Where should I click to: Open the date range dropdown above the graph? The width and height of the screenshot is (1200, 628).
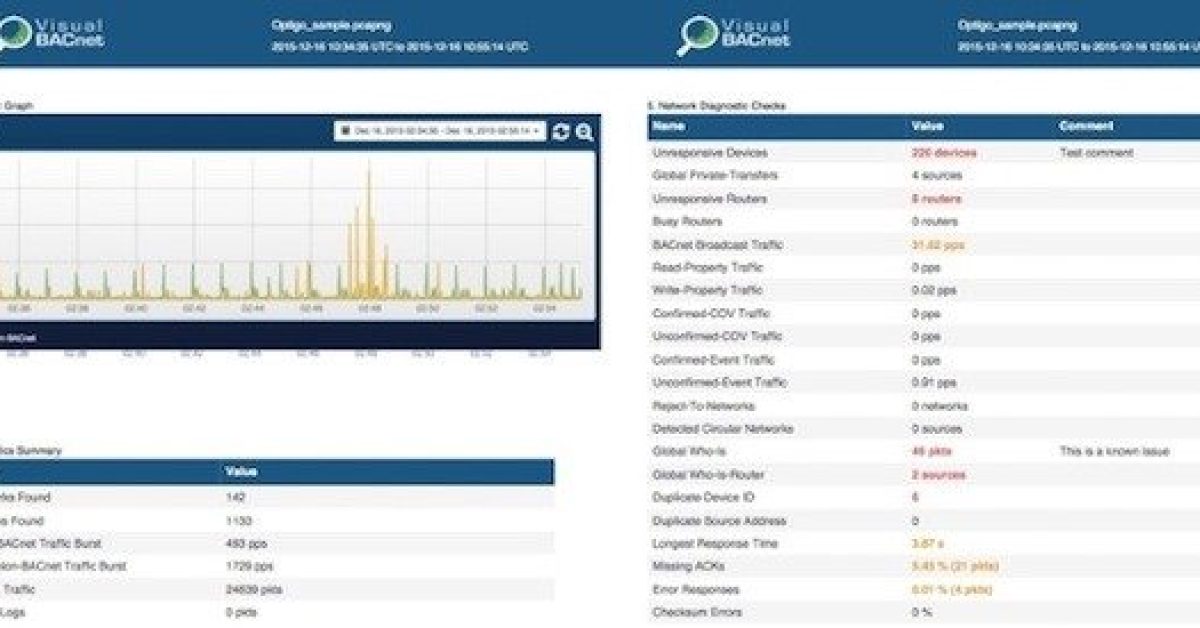pos(440,131)
